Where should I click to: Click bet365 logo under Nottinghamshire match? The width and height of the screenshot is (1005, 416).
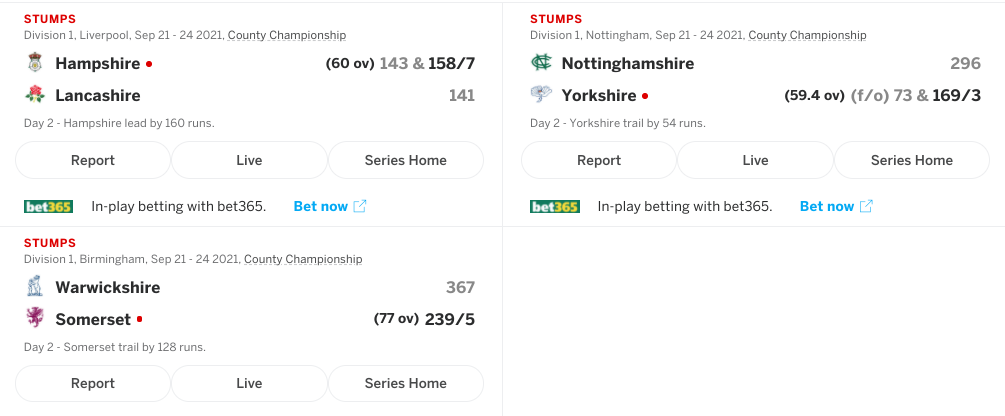coord(554,206)
